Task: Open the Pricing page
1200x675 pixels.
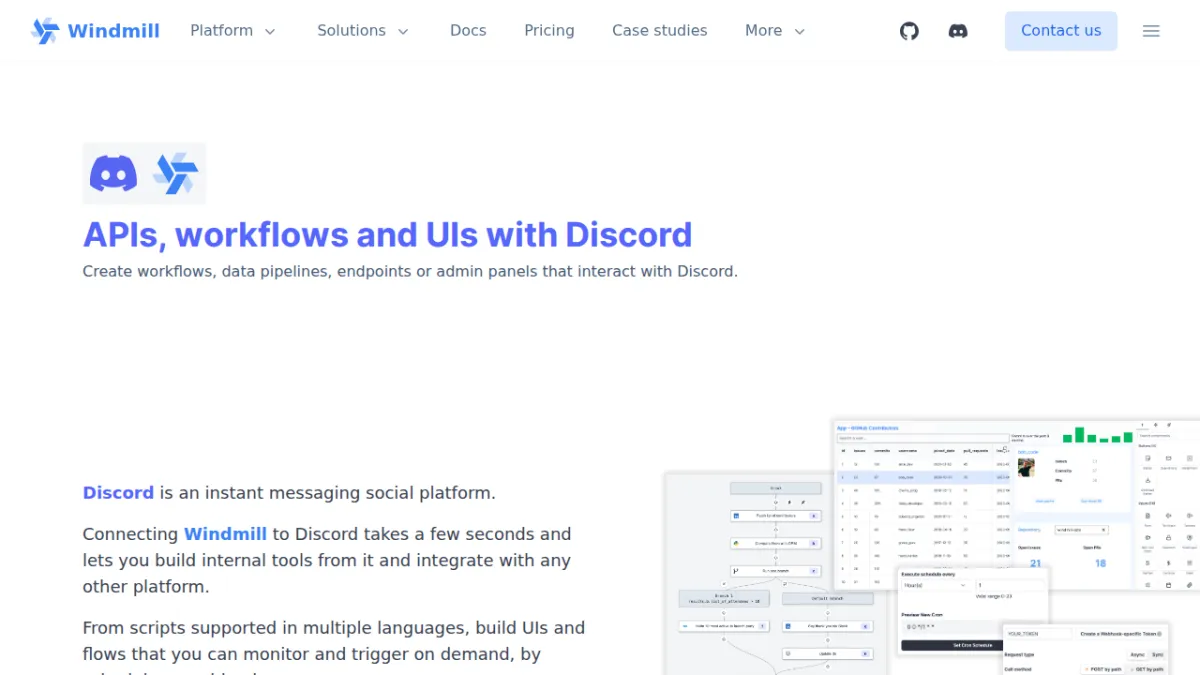Action: 549,31
